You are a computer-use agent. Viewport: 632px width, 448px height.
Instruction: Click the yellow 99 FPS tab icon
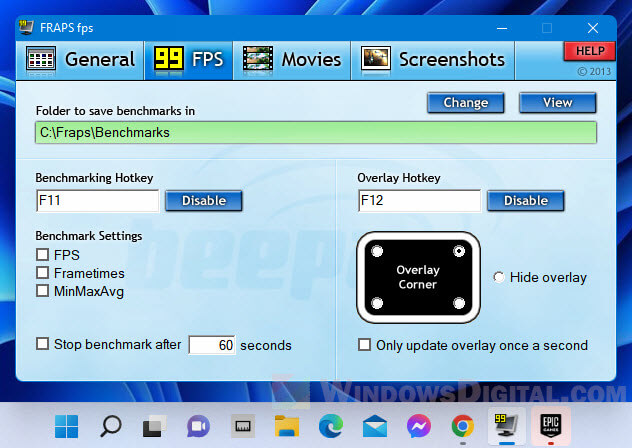click(x=169, y=59)
